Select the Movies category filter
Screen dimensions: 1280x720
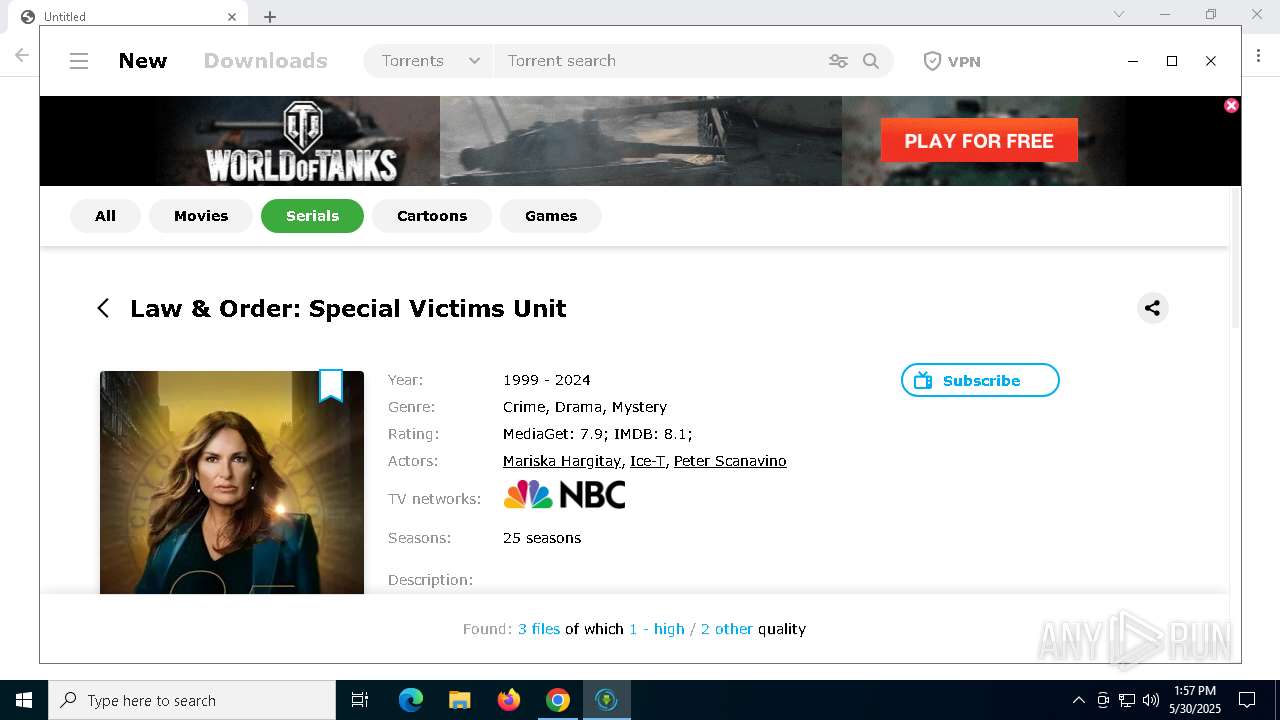201,216
